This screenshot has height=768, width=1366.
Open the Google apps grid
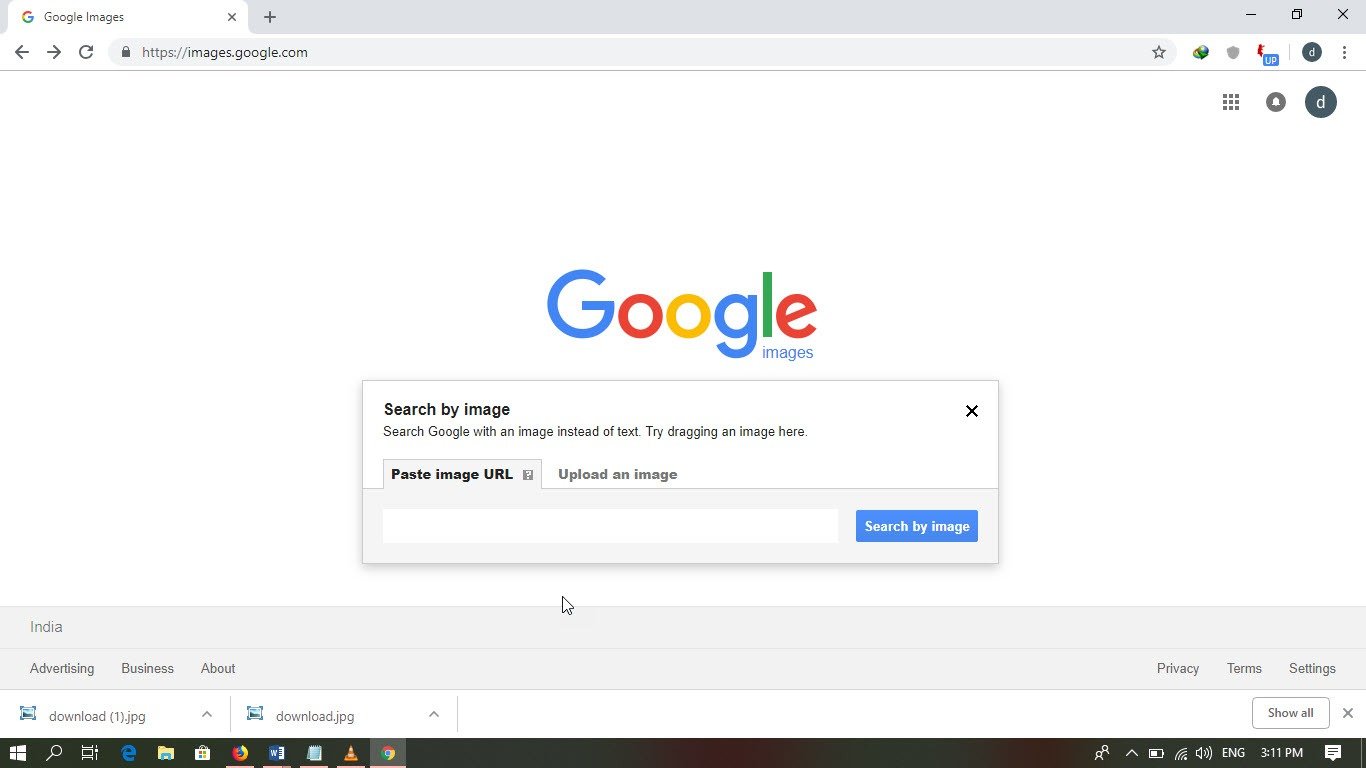(1231, 102)
